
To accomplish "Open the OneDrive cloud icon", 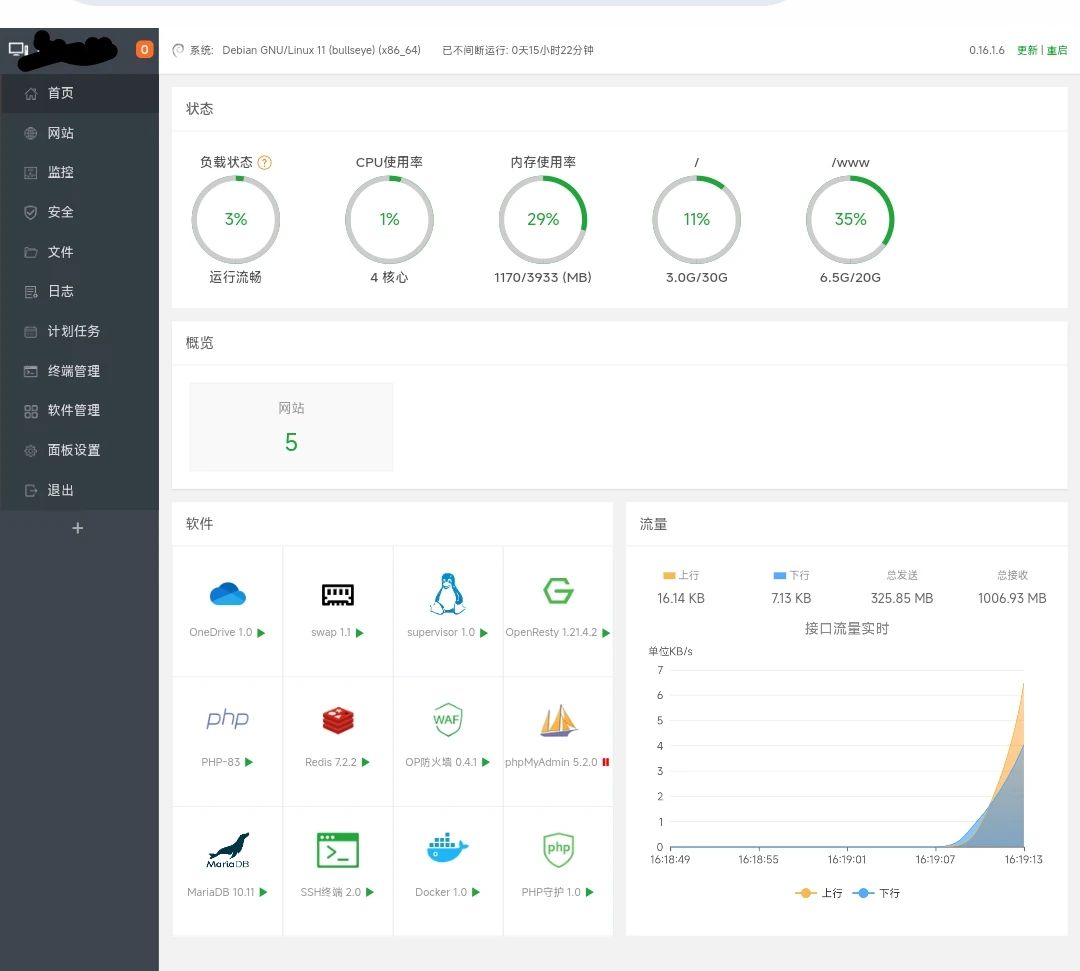I will click(228, 594).
